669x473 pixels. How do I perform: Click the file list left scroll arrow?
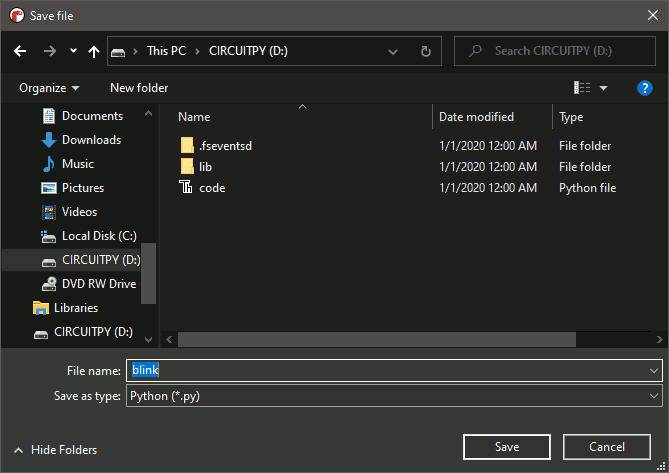pyautogui.click(x=169, y=340)
